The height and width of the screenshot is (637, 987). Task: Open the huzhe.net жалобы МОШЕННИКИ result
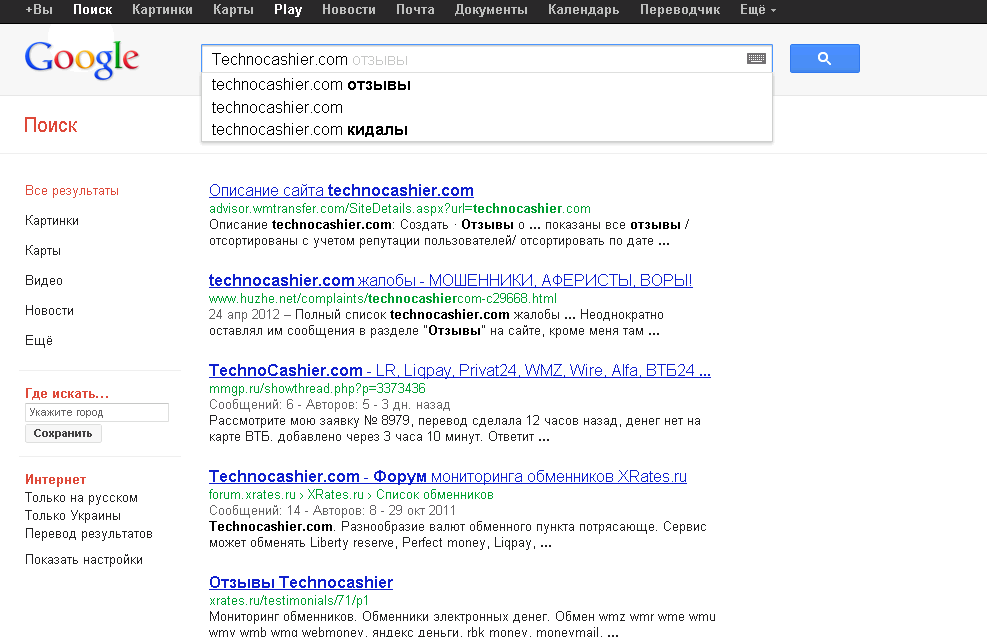click(x=451, y=280)
